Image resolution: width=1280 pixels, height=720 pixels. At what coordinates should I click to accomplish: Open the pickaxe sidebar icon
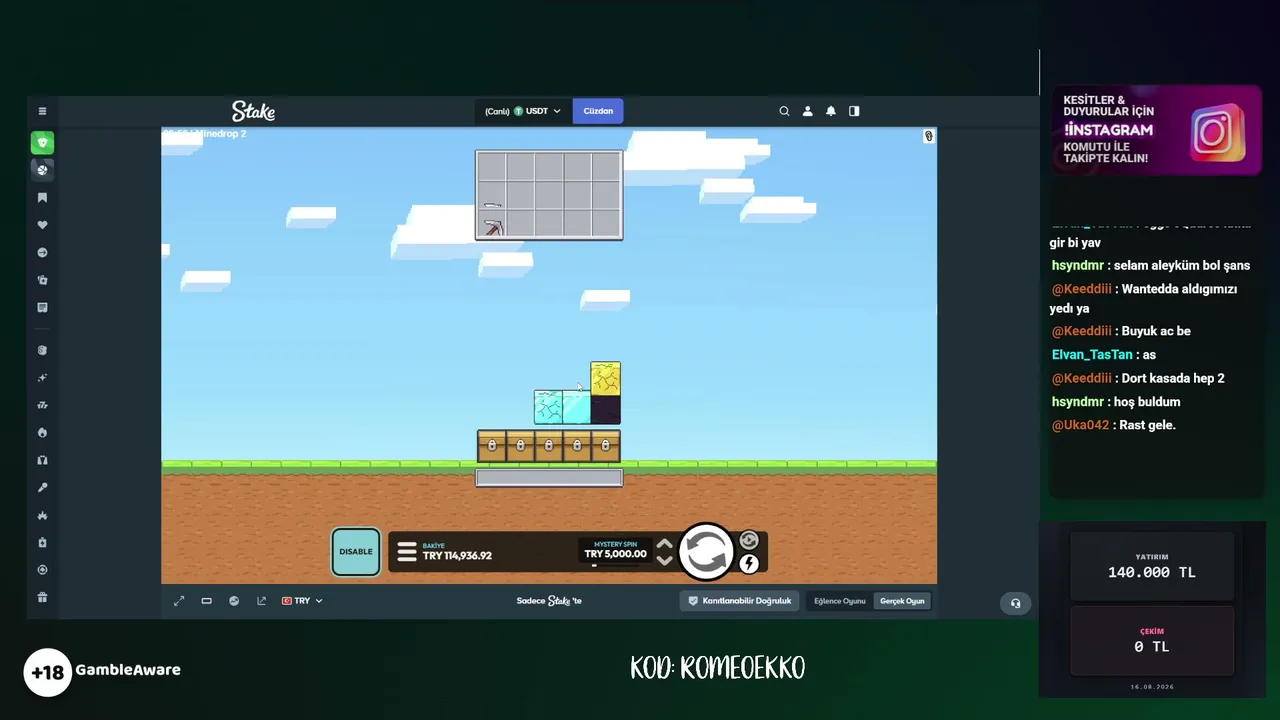tap(42, 488)
